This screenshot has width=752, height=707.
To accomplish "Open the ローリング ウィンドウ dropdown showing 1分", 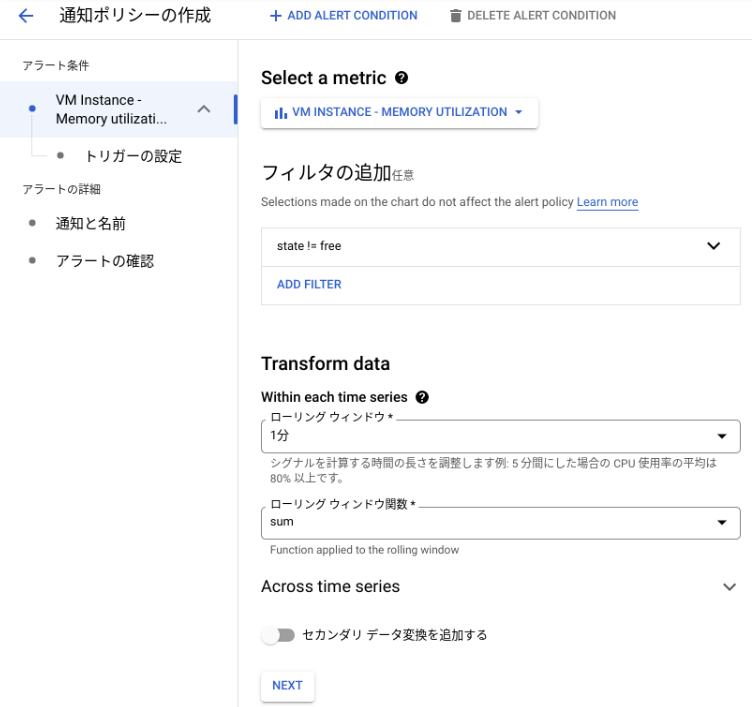I will click(x=500, y=436).
